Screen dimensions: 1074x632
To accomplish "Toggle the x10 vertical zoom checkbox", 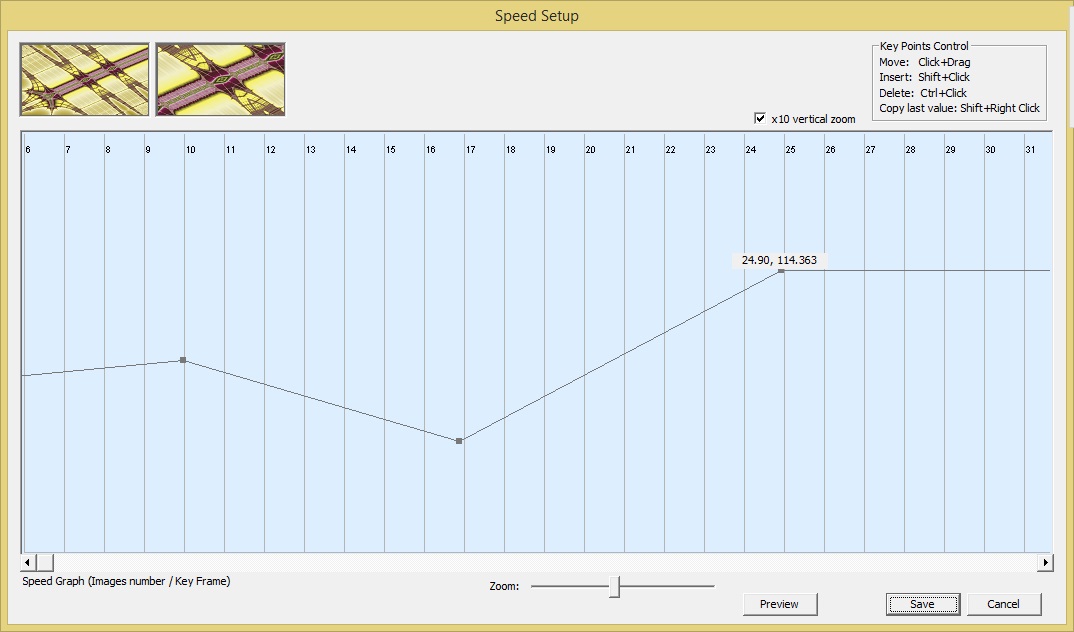I will click(760, 119).
